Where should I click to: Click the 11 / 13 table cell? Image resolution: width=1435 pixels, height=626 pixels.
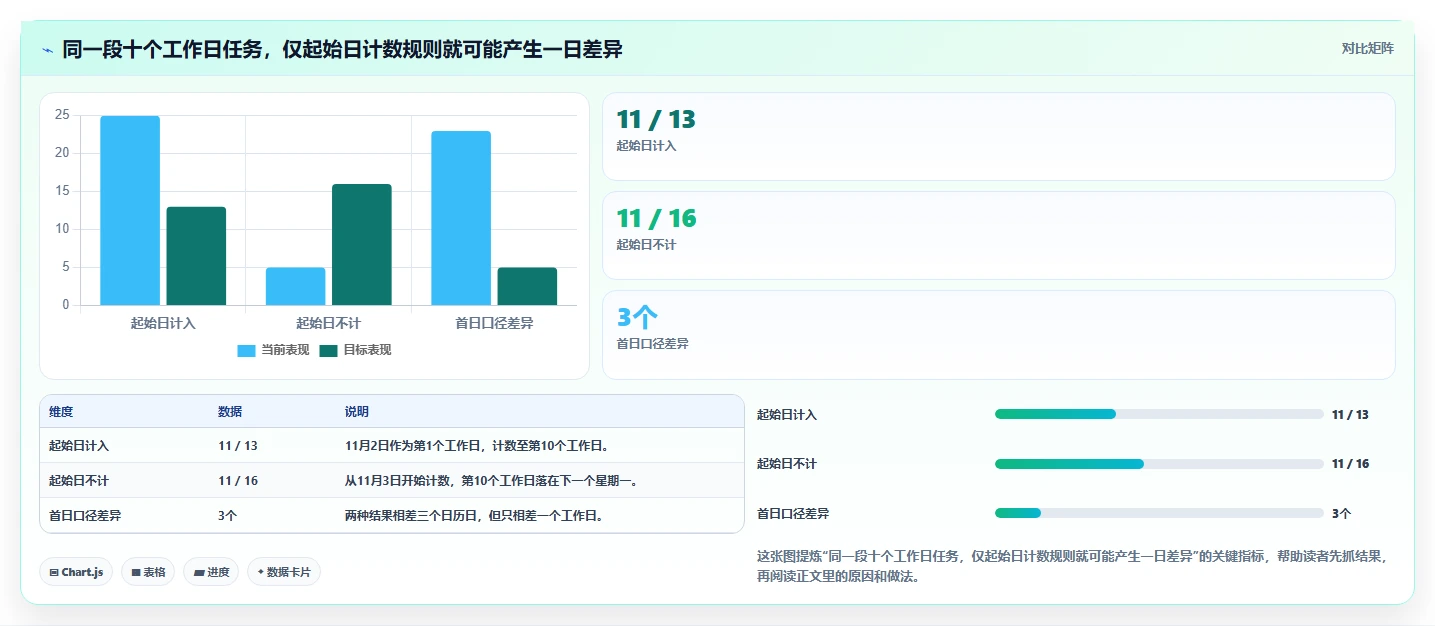tap(238, 446)
